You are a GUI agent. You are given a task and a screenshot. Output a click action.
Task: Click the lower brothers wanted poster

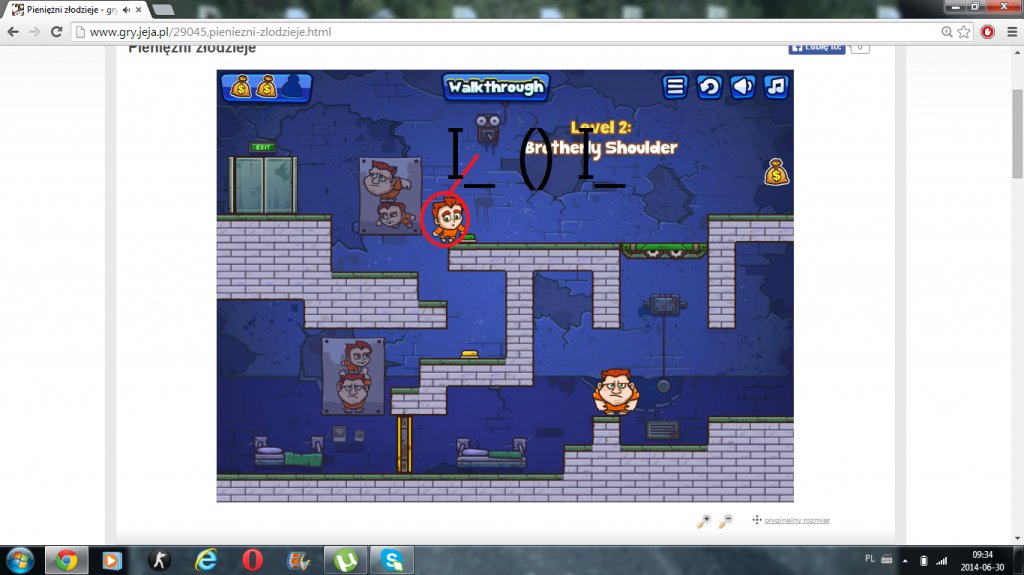pos(353,376)
